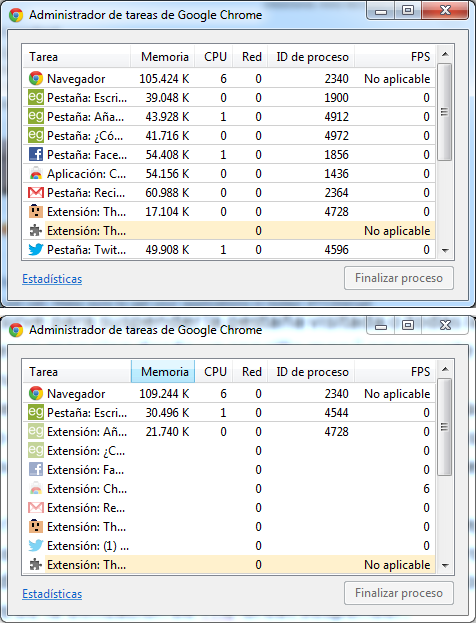Sort by FPS column in top window
Image resolution: width=476 pixels, height=624 pixels.
(x=395, y=57)
